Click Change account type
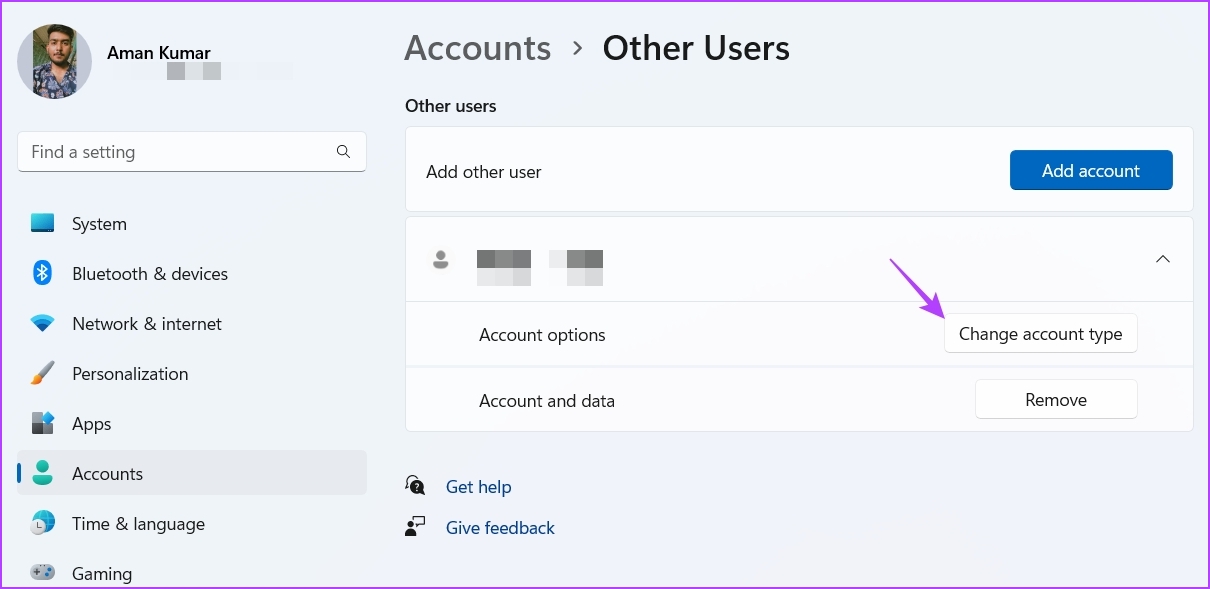Screen dimensions: 1210x589 coord(1040,333)
